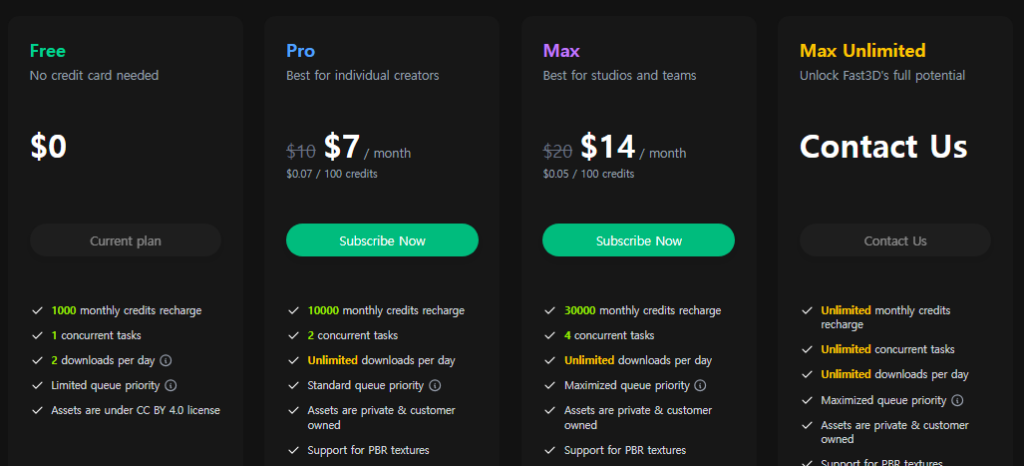
Task: Click info icon next to Standard queue priority
Action: [x=435, y=385]
